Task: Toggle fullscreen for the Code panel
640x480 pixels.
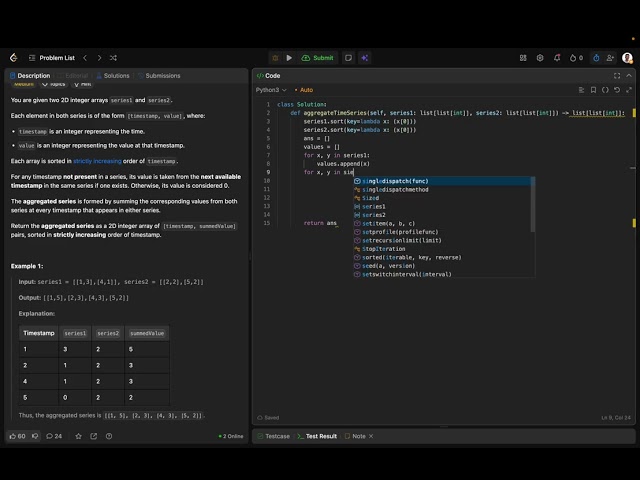Action: coord(617,76)
